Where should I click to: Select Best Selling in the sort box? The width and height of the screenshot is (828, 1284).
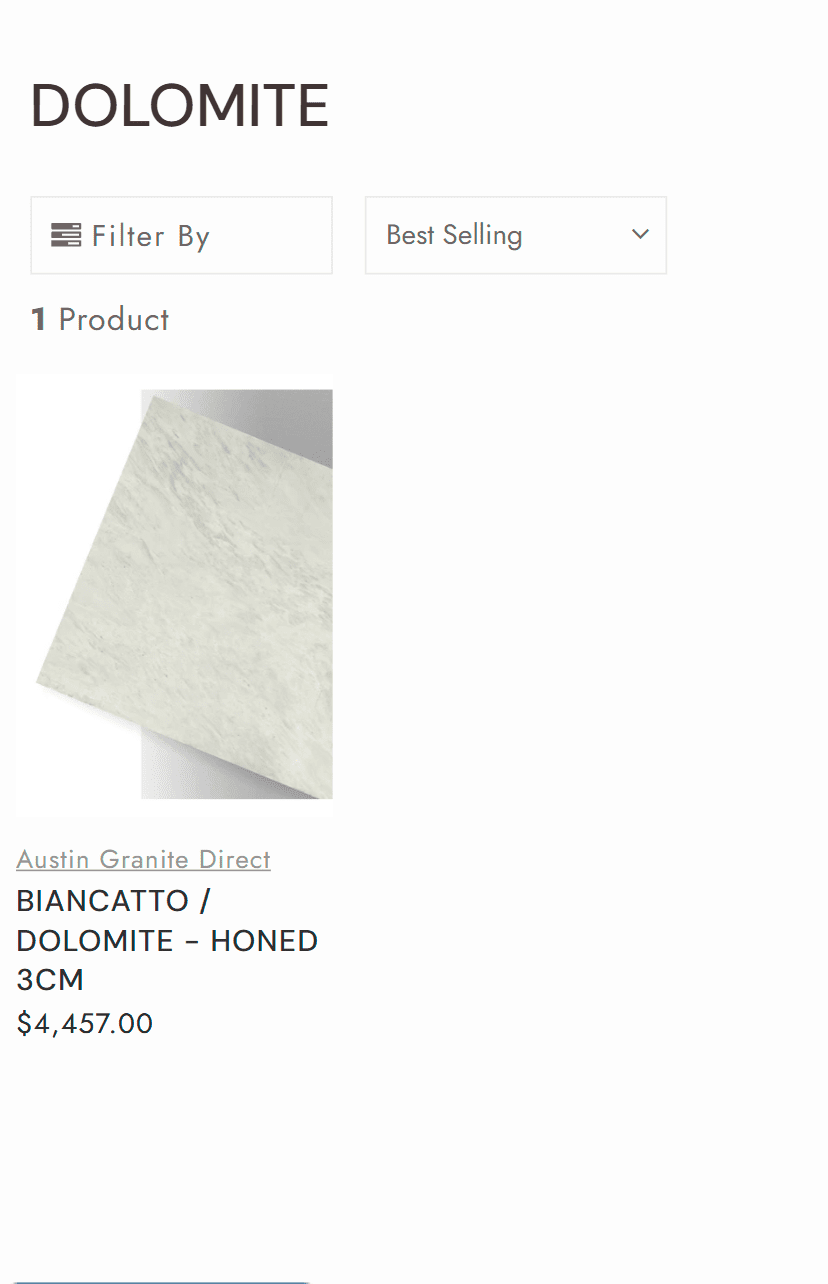click(455, 235)
